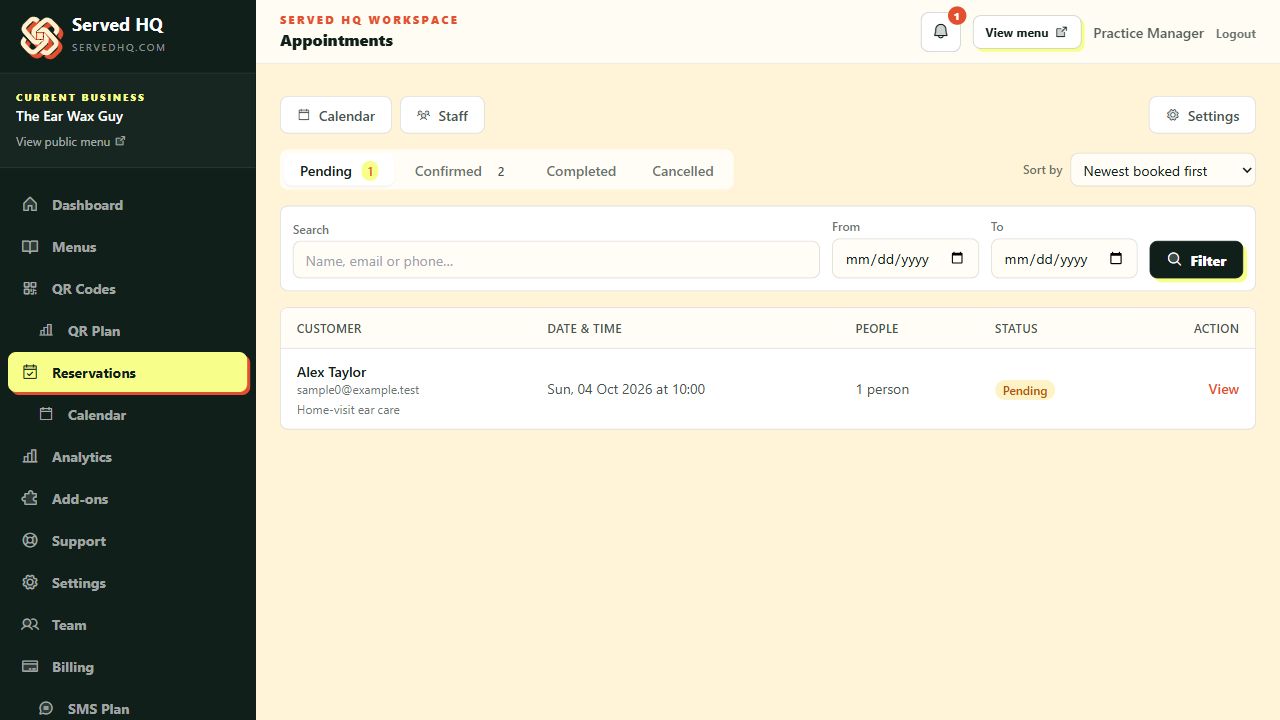Switch to the Pending tab

339,171
